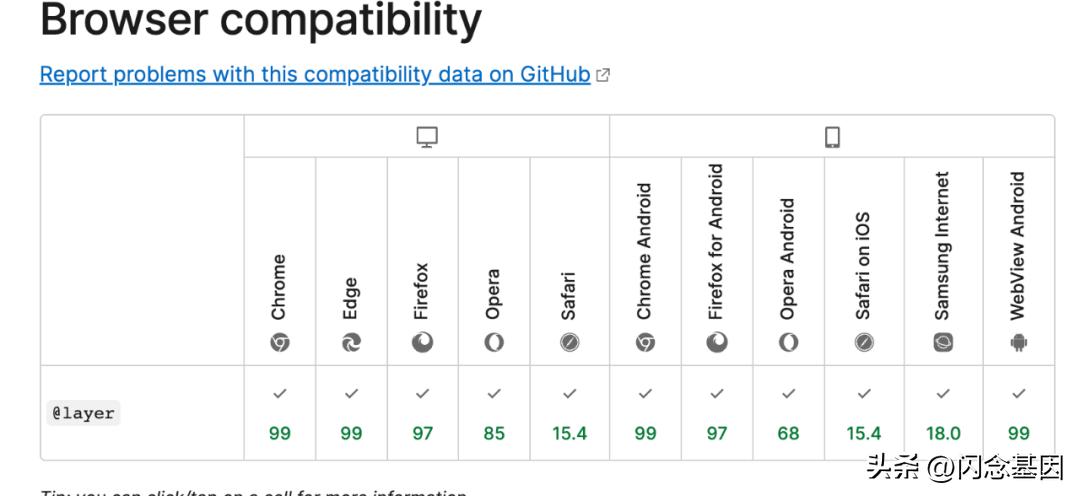
Task: Click the desktop monitor platform icon
Action: click(427, 138)
